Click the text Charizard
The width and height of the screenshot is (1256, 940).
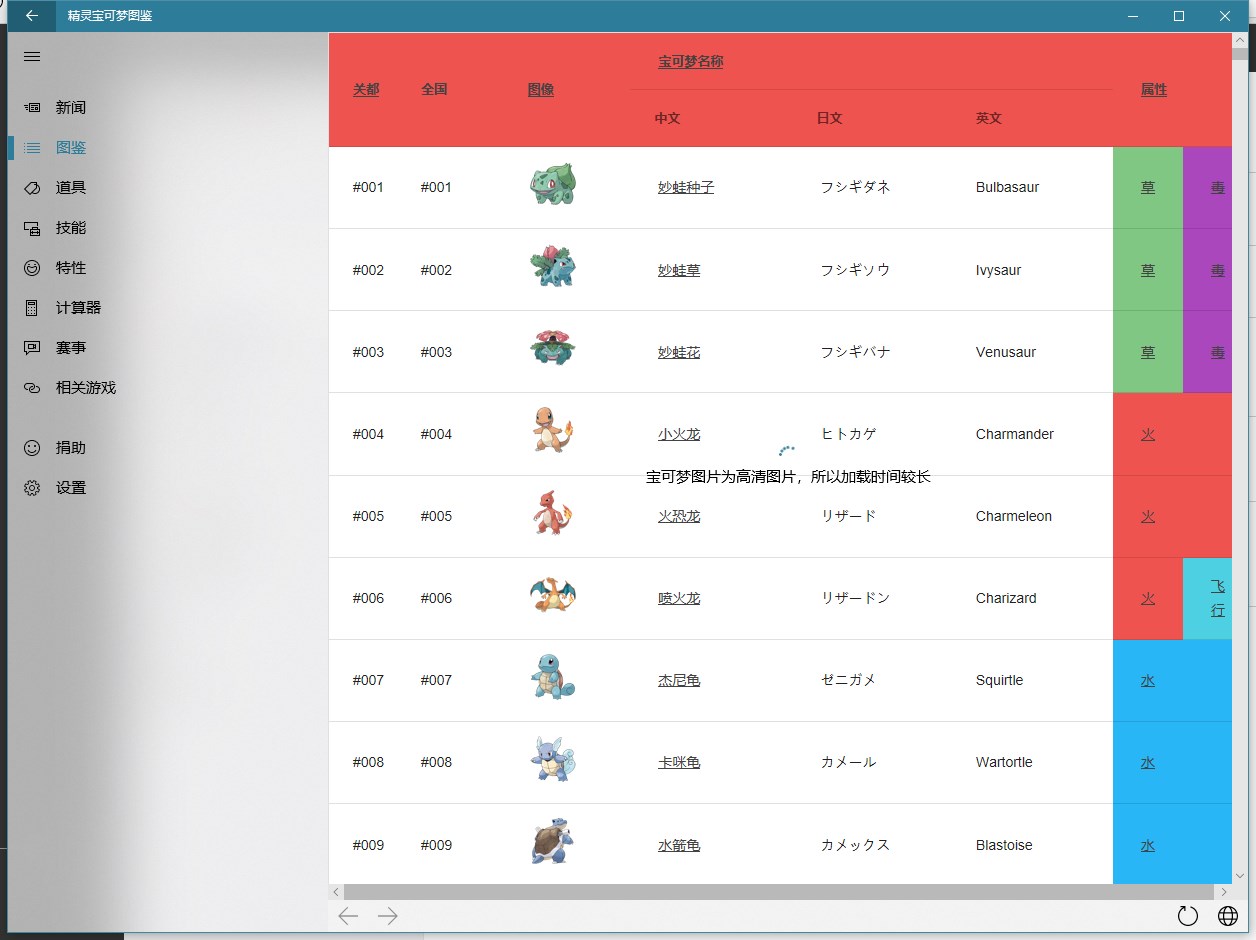1006,598
